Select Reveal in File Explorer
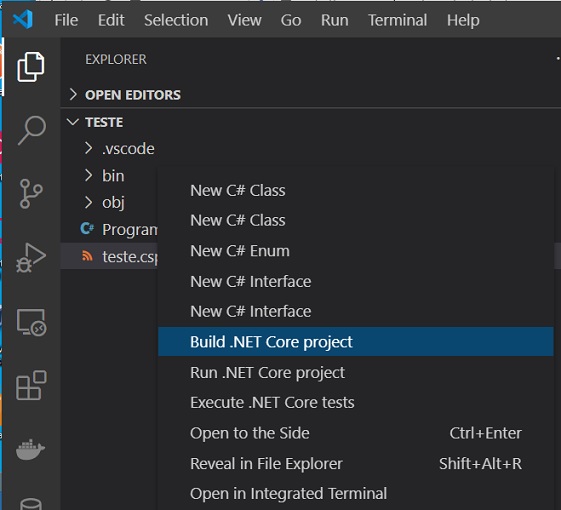The image size is (561, 510). click(356, 463)
